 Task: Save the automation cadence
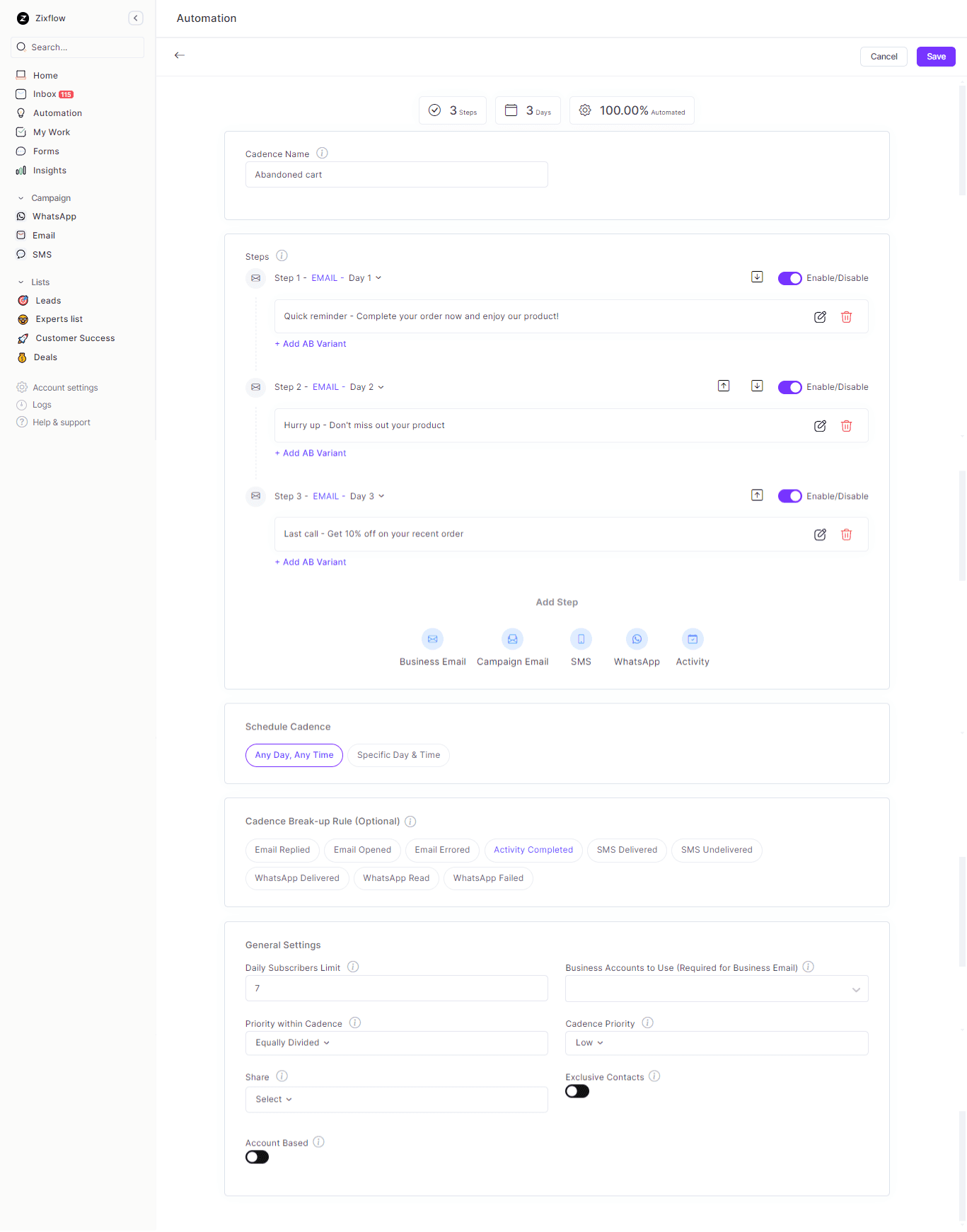click(x=935, y=57)
